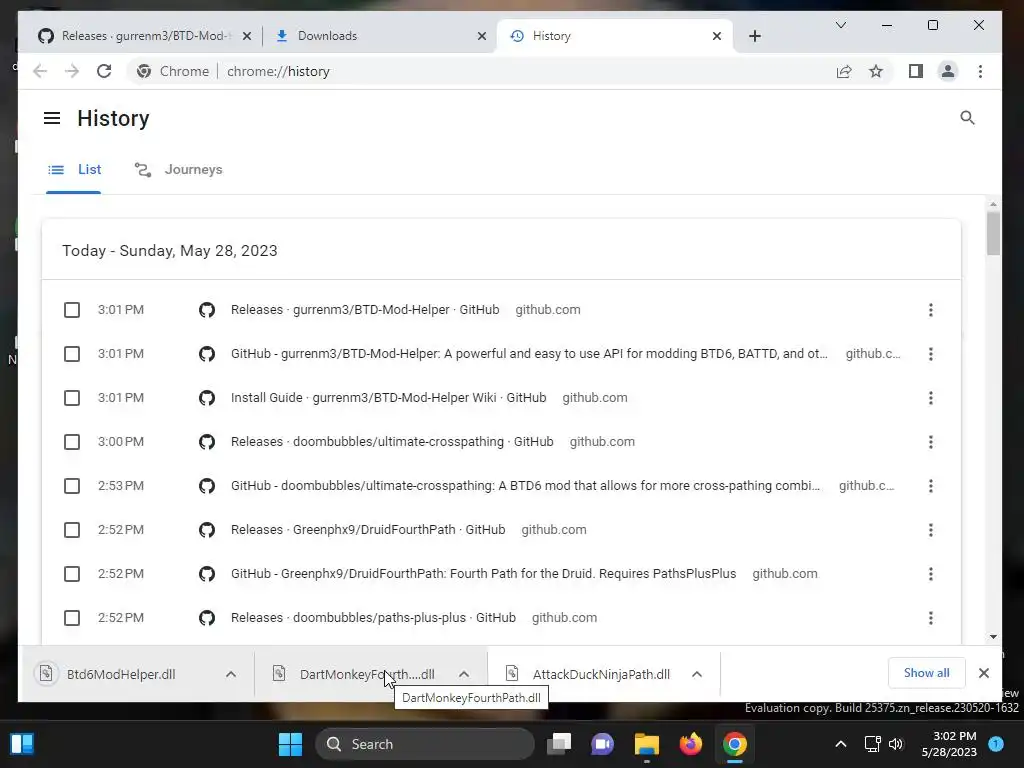Open File Explorer from taskbar
This screenshot has width=1024, height=768.
[x=647, y=744]
